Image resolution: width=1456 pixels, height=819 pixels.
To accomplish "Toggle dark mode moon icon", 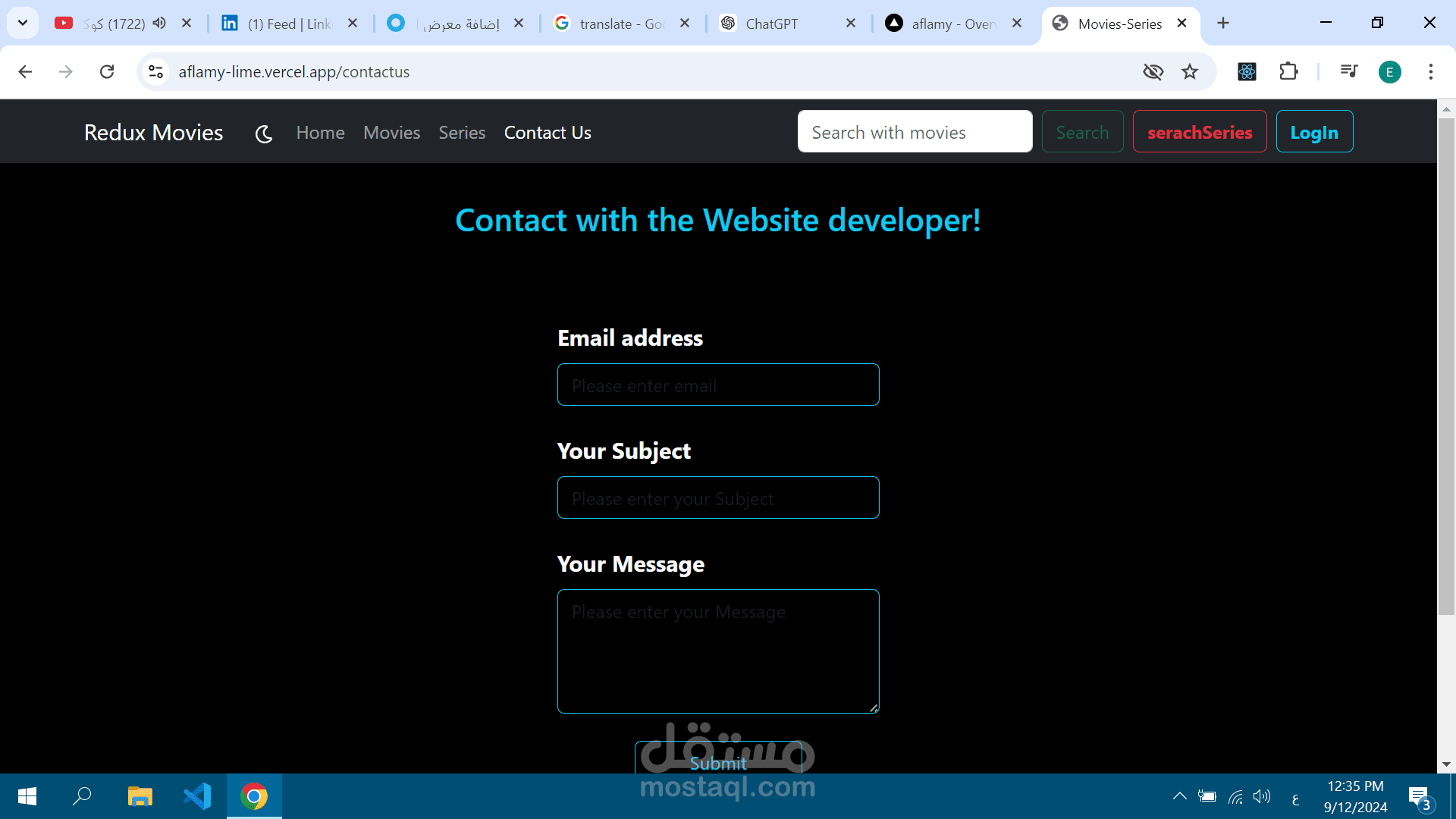I will pyautogui.click(x=263, y=134).
